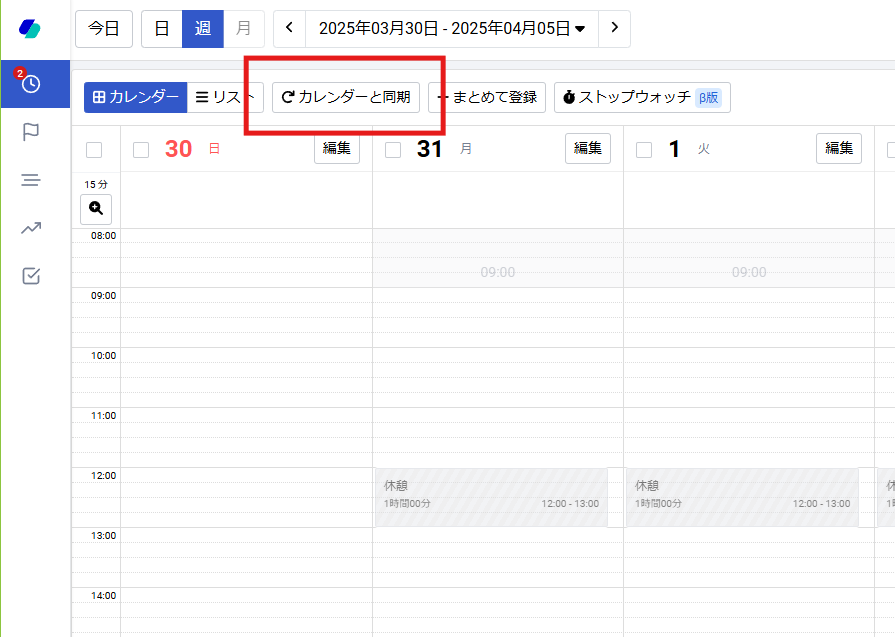The width and height of the screenshot is (895, 637).
Task: Open the clock time-tracking sidebar icon
Action: 31,84
